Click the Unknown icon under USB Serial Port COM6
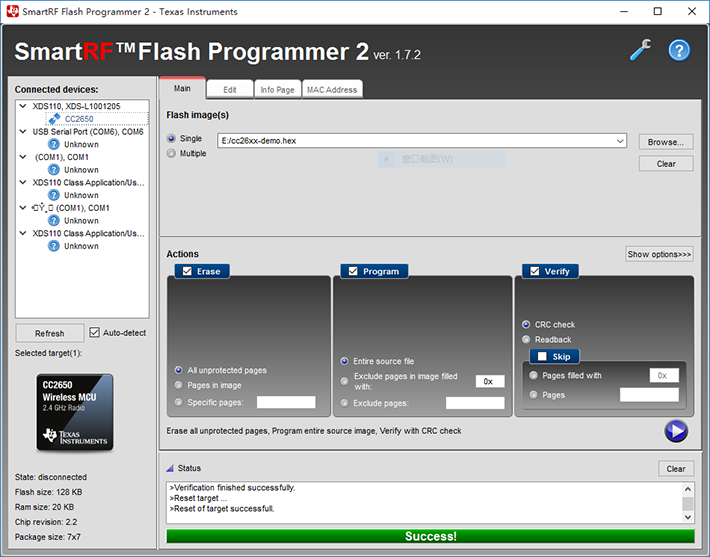Image resolution: width=710 pixels, height=557 pixels. point(54,144)
